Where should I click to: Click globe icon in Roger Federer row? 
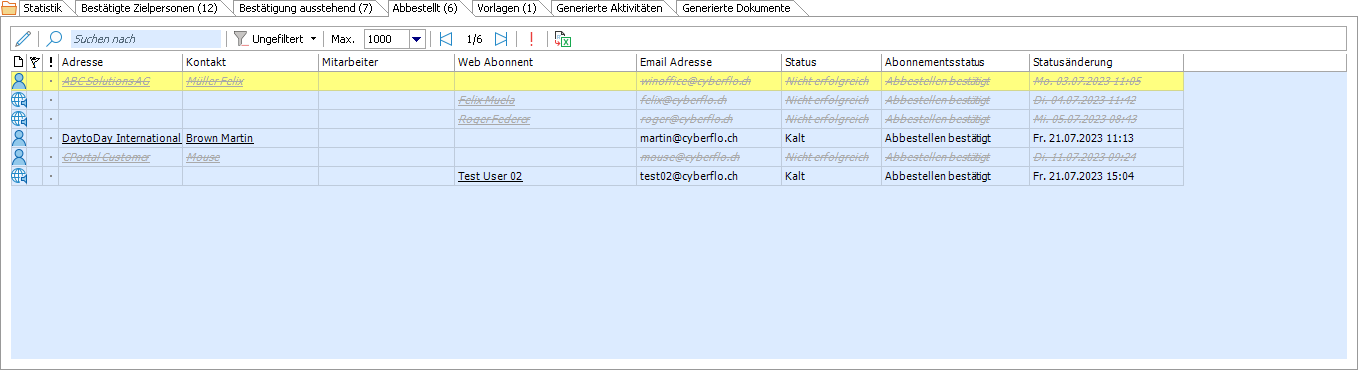click(18, 119)
